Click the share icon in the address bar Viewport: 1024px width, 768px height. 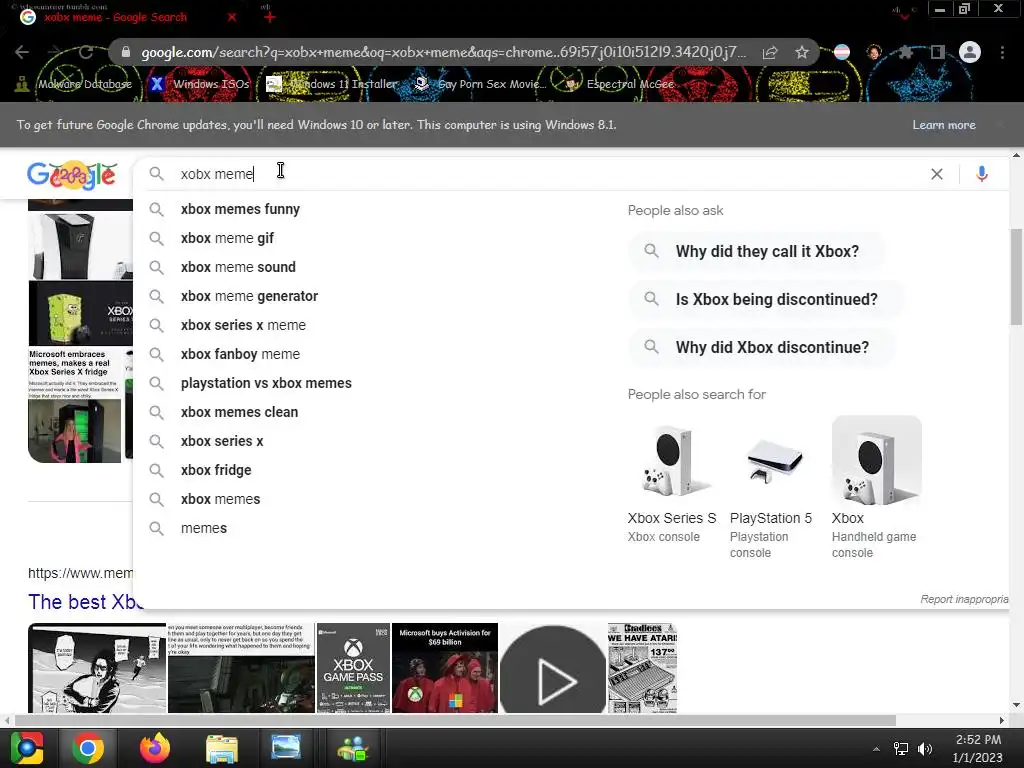click(x=770, y=52)
